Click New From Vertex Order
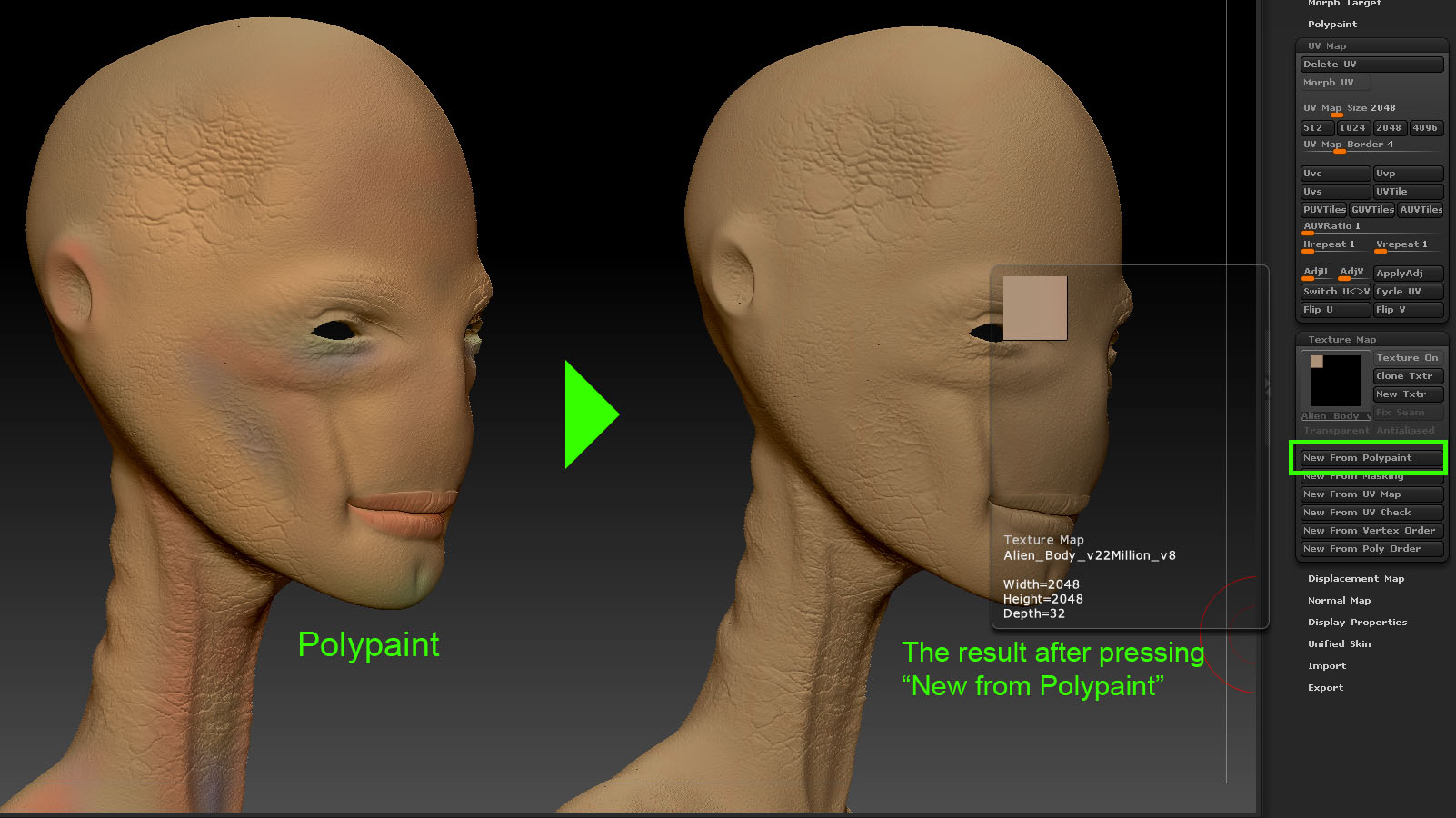 (x=1371, y=530)
